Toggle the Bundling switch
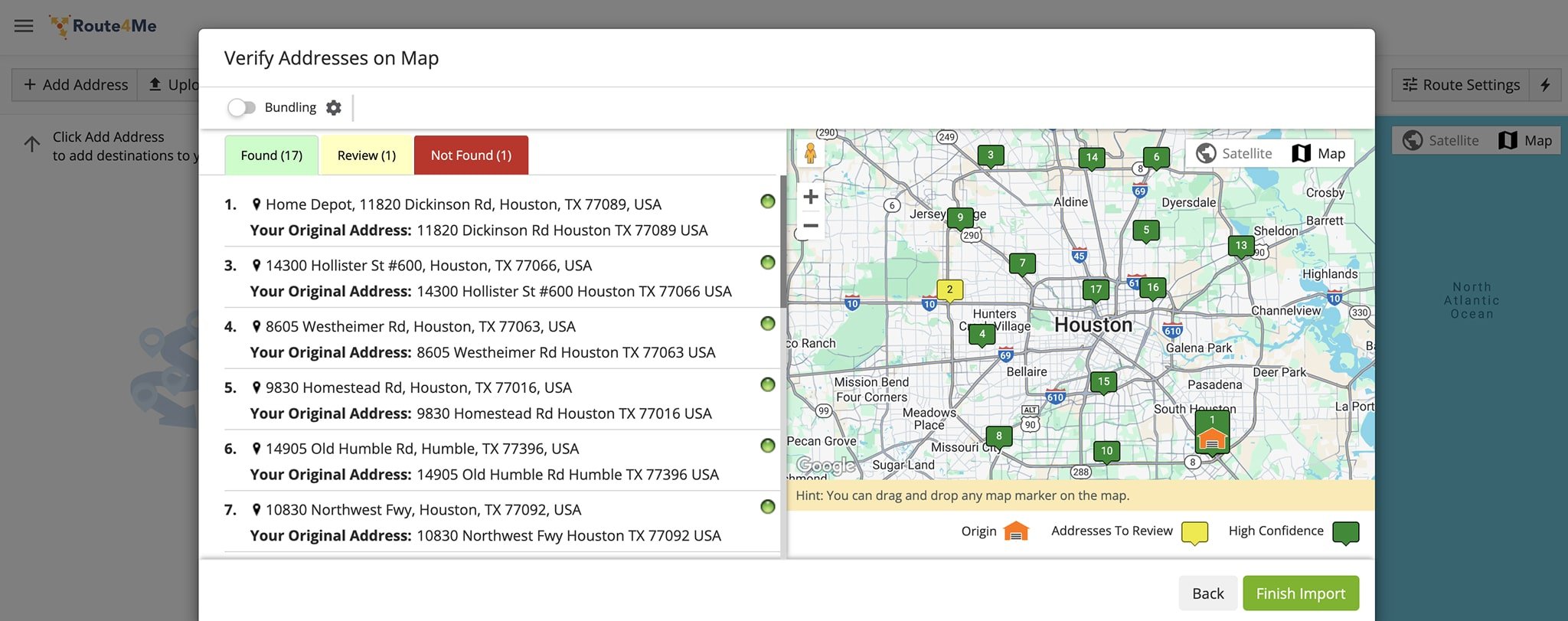 (x=241, y=108)
